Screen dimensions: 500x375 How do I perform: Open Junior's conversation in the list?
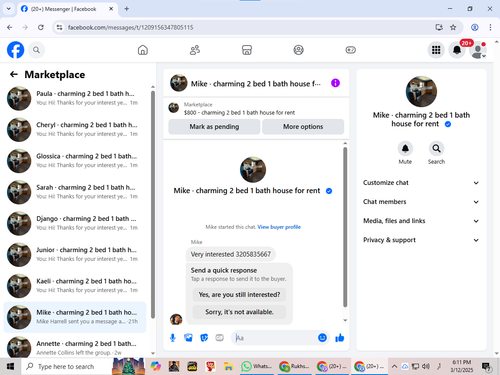[75, 254]
